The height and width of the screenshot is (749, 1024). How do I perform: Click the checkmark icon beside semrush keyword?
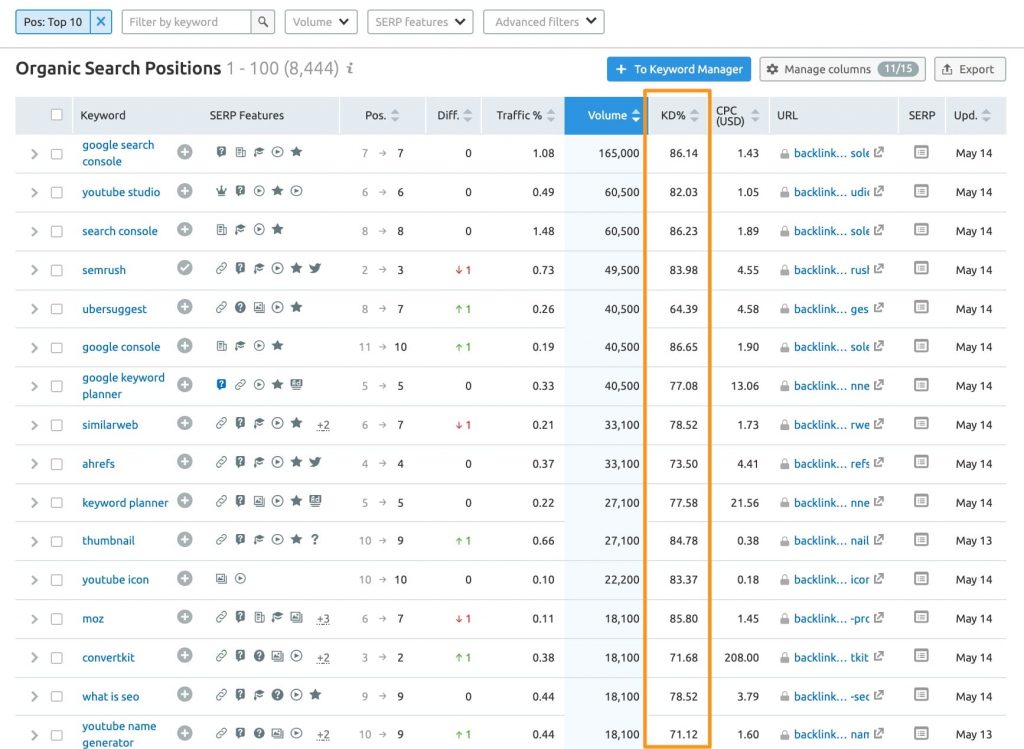pos(184,269)
